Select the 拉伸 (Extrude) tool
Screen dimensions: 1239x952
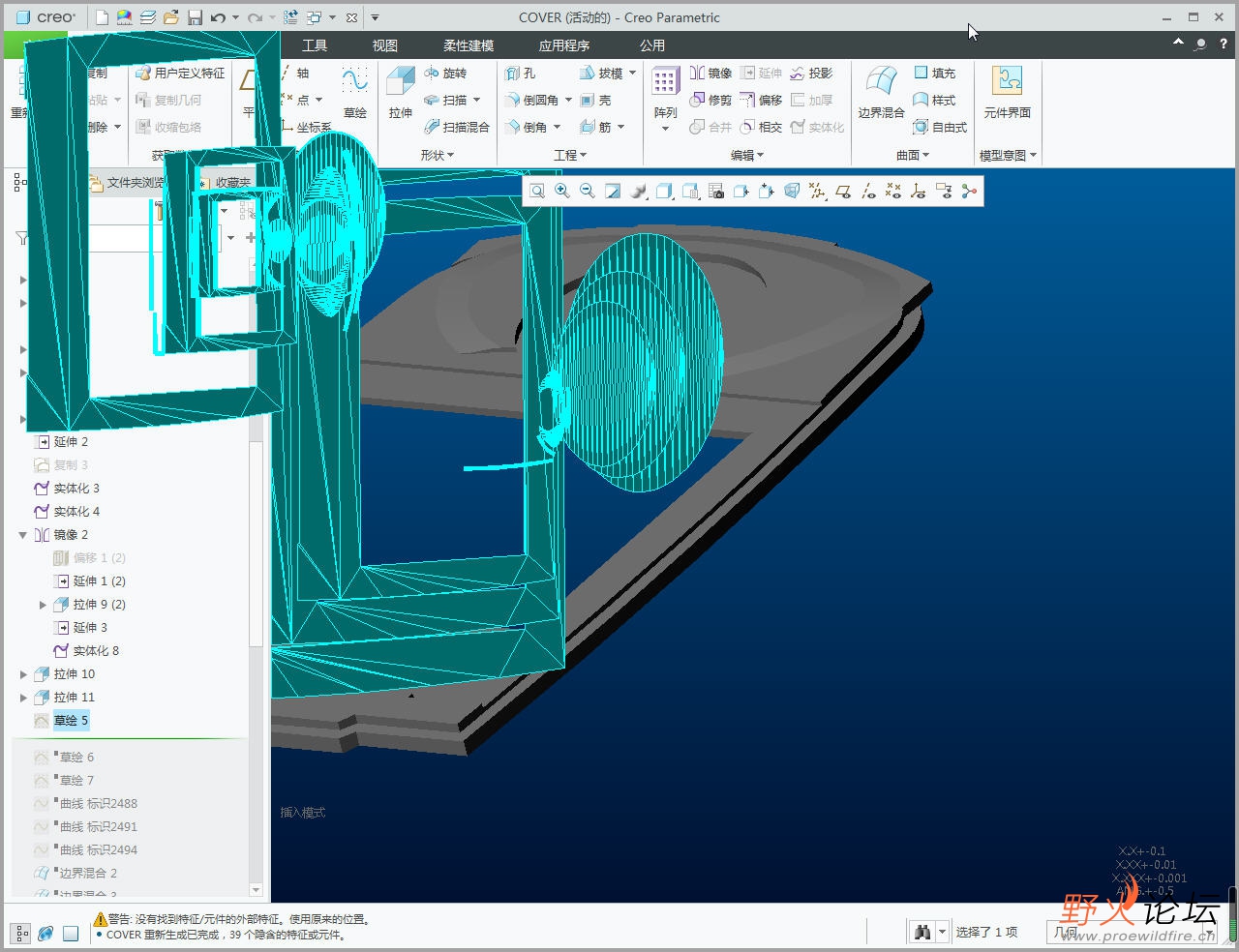coord(401,93)
